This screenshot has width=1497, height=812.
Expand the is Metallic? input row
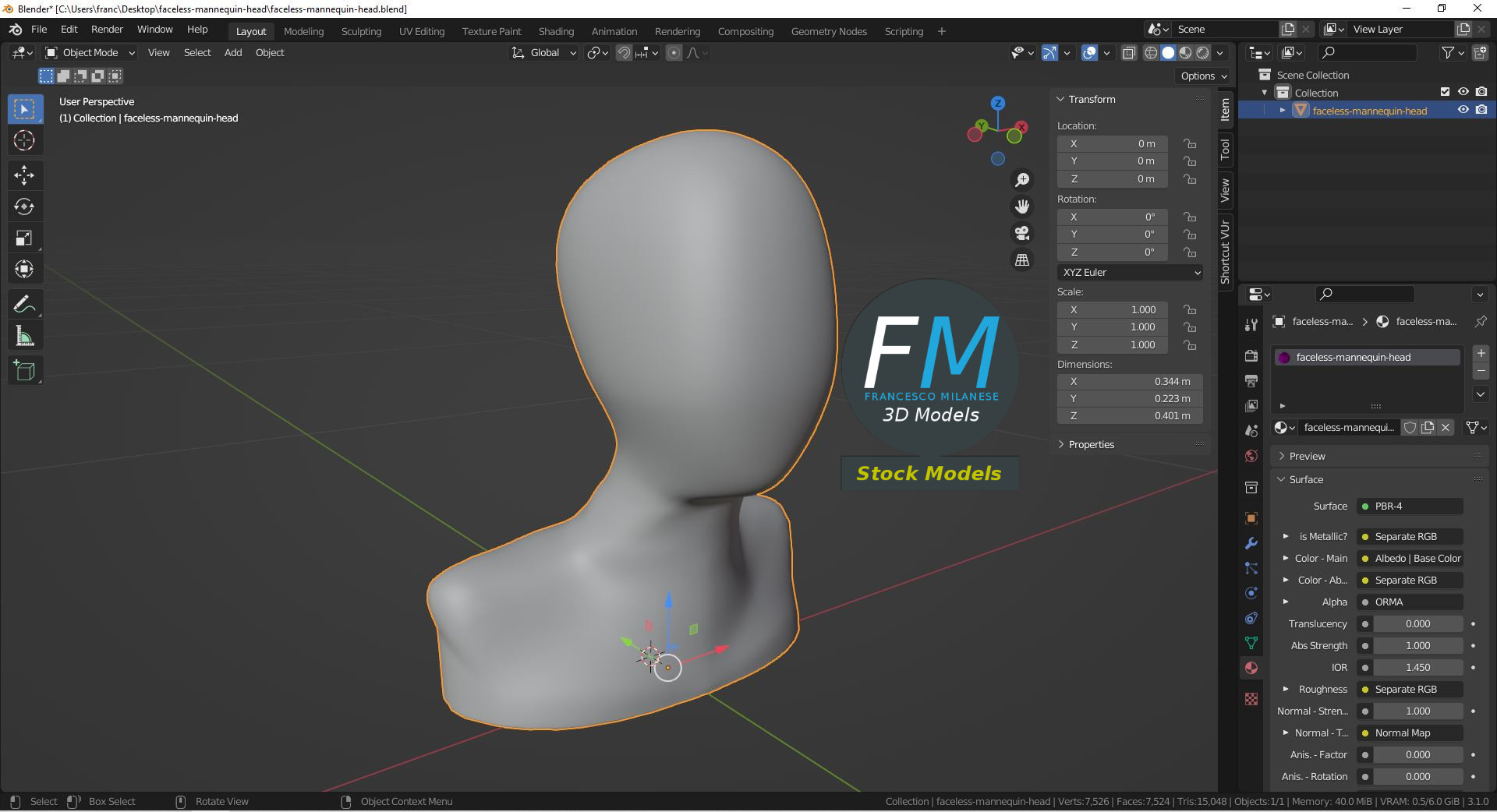point(1286,536)
